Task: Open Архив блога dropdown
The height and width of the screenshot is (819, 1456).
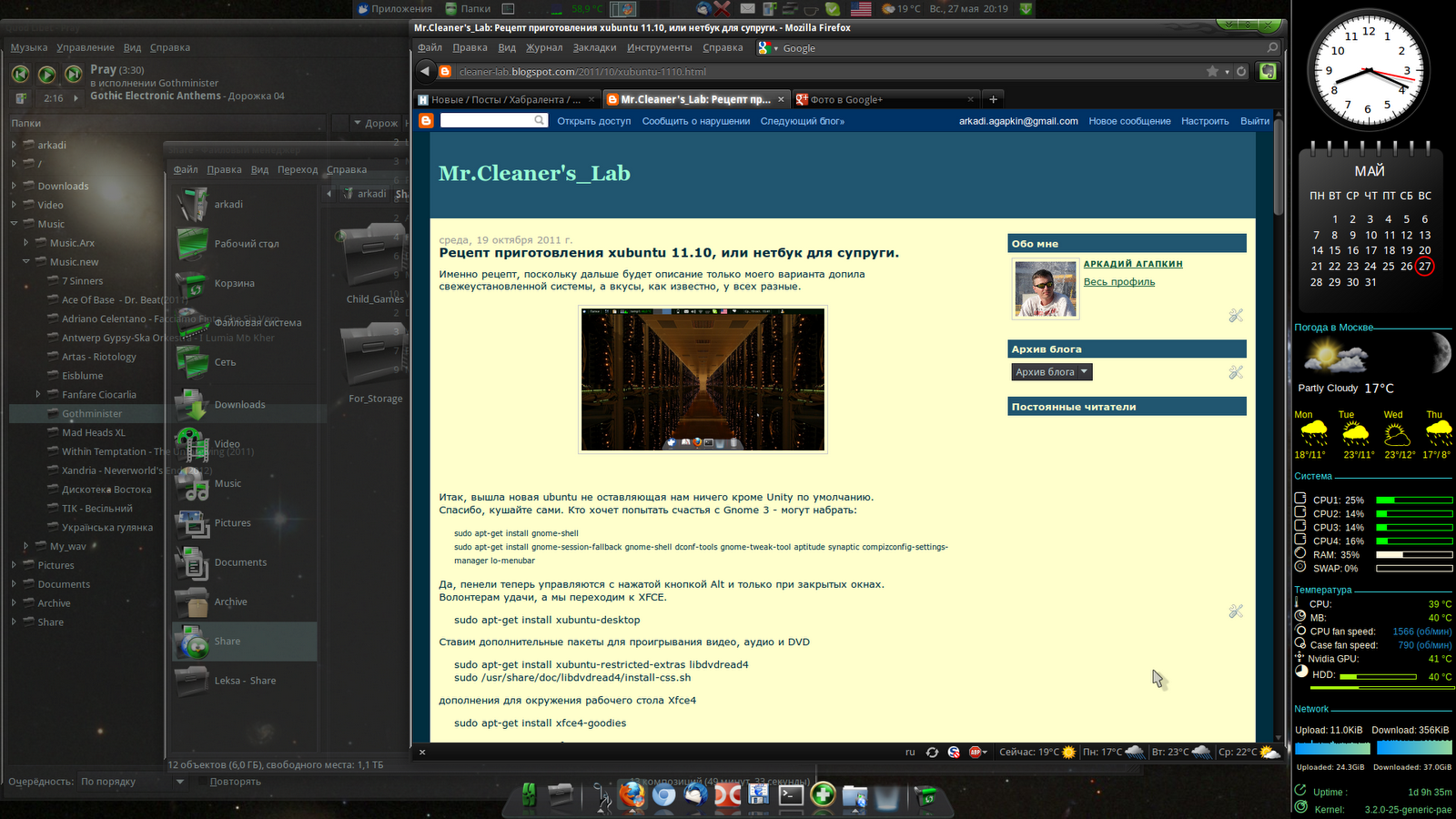Action: (1052, 372)
